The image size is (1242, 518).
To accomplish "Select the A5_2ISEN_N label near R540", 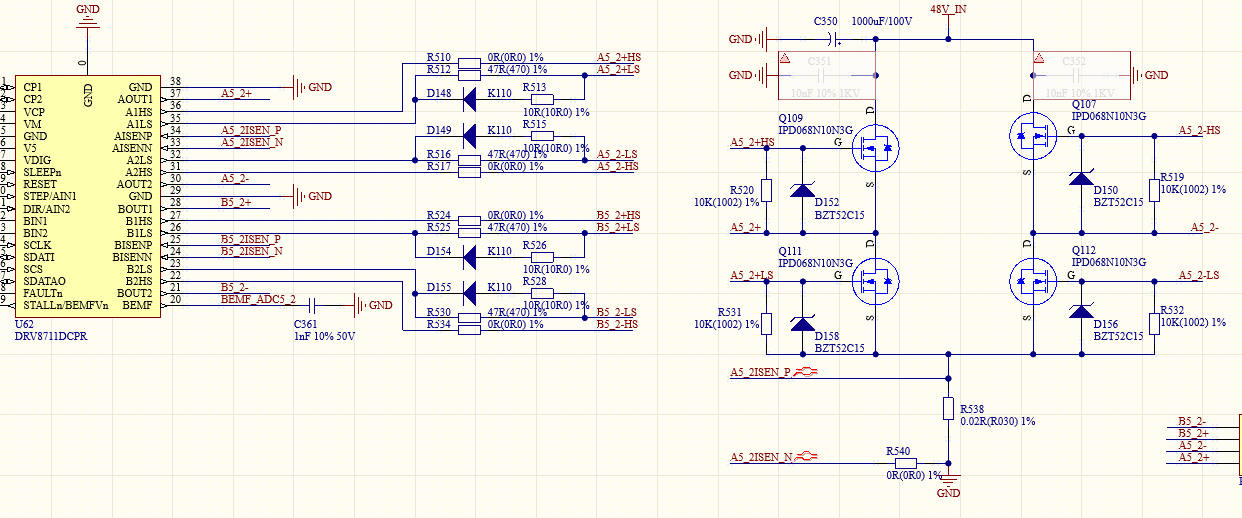I will coord(761,457).
